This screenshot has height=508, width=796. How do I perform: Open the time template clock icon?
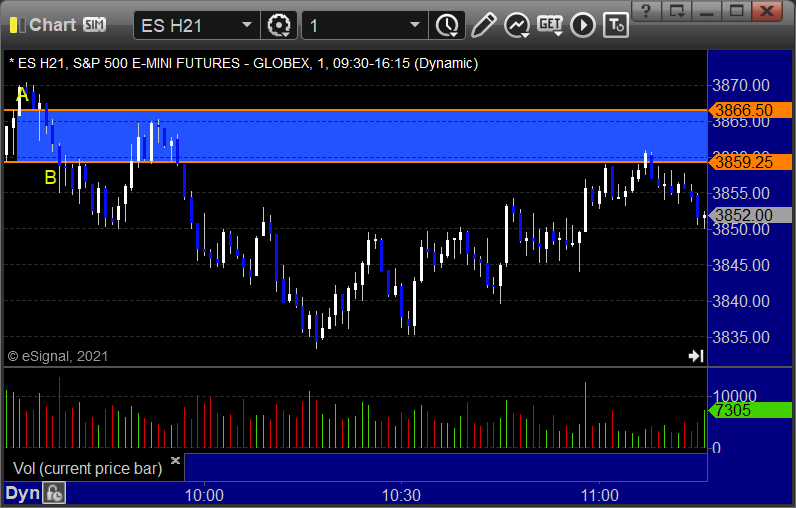[x=447, y=25]
